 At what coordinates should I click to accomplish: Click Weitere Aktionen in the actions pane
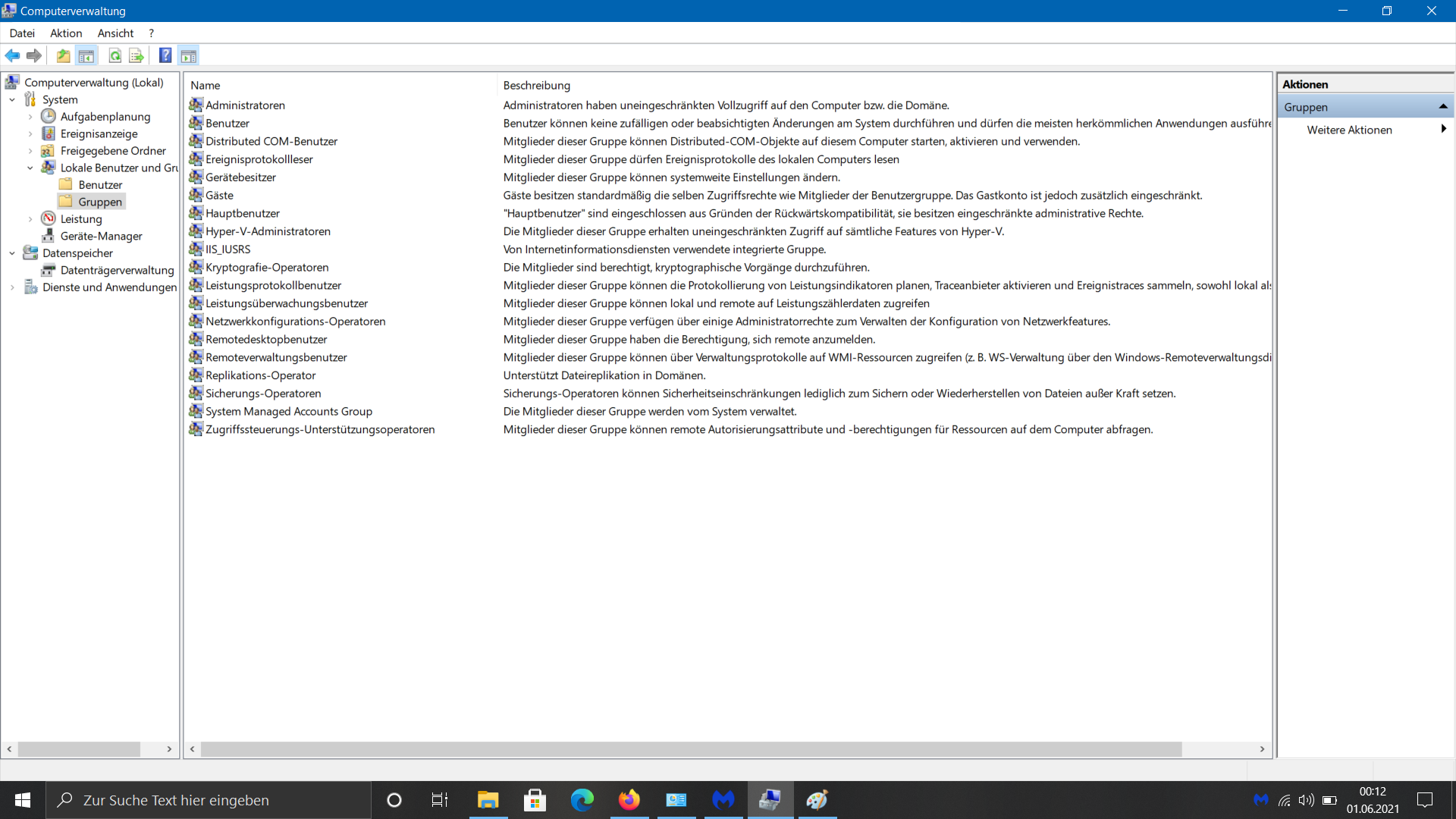[1349, 130]
